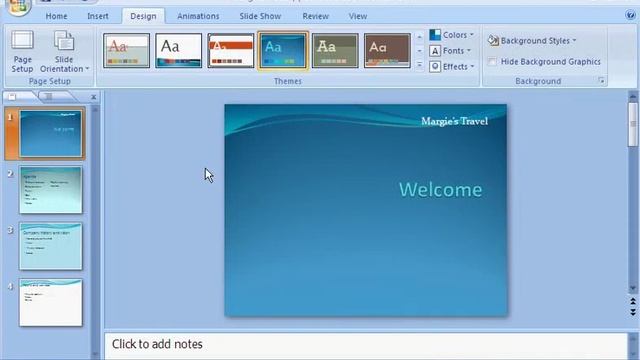This screenshot has height=360, width=640.
Task: Click the Welcome title text
Action: (440, 190)
